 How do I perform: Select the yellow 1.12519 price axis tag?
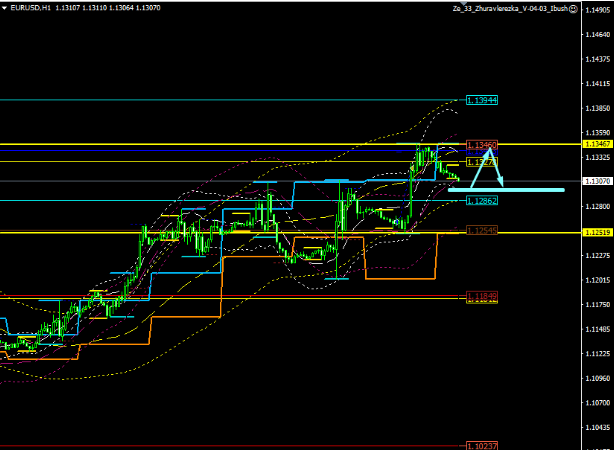pos(596,232)
